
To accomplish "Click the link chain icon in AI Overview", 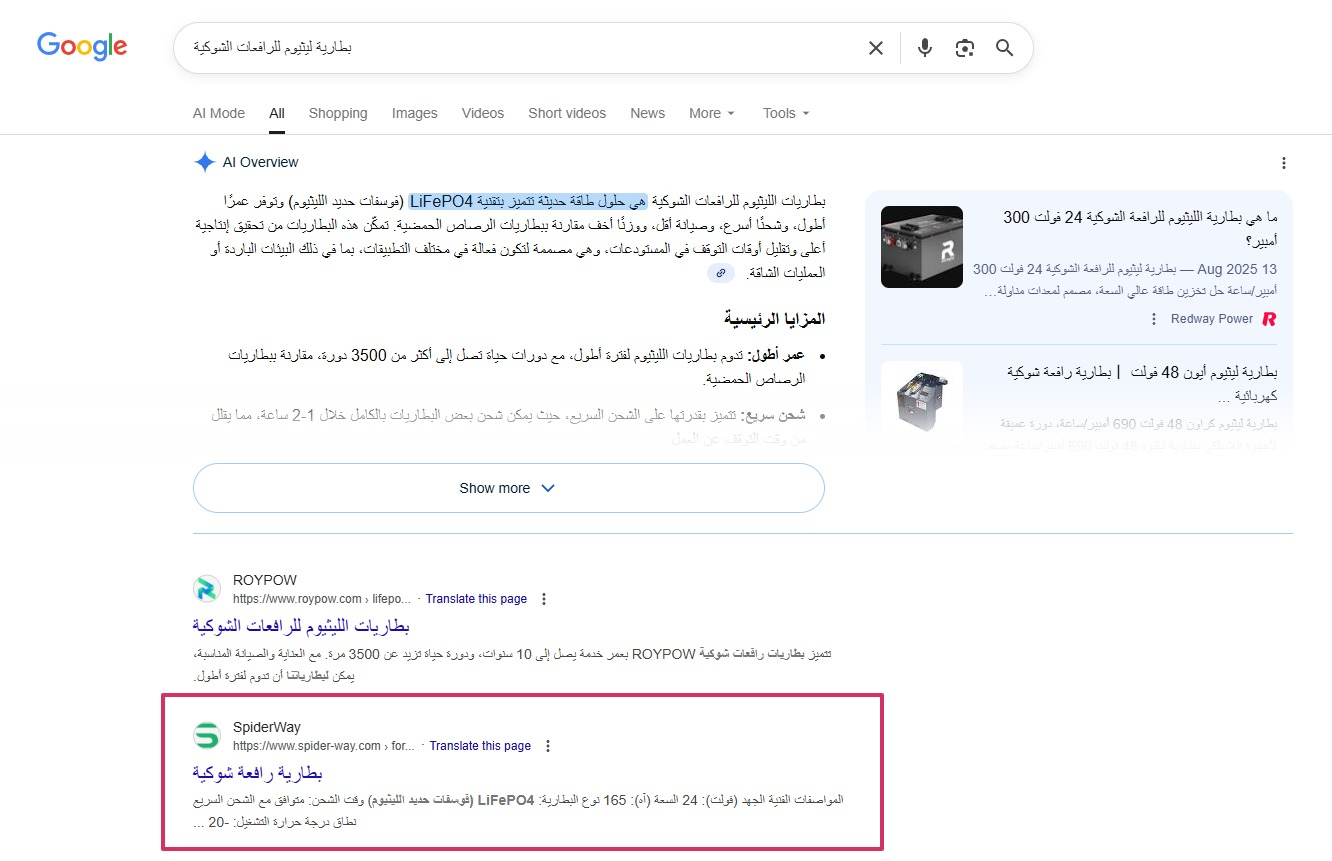I will (x=720, y=273).
